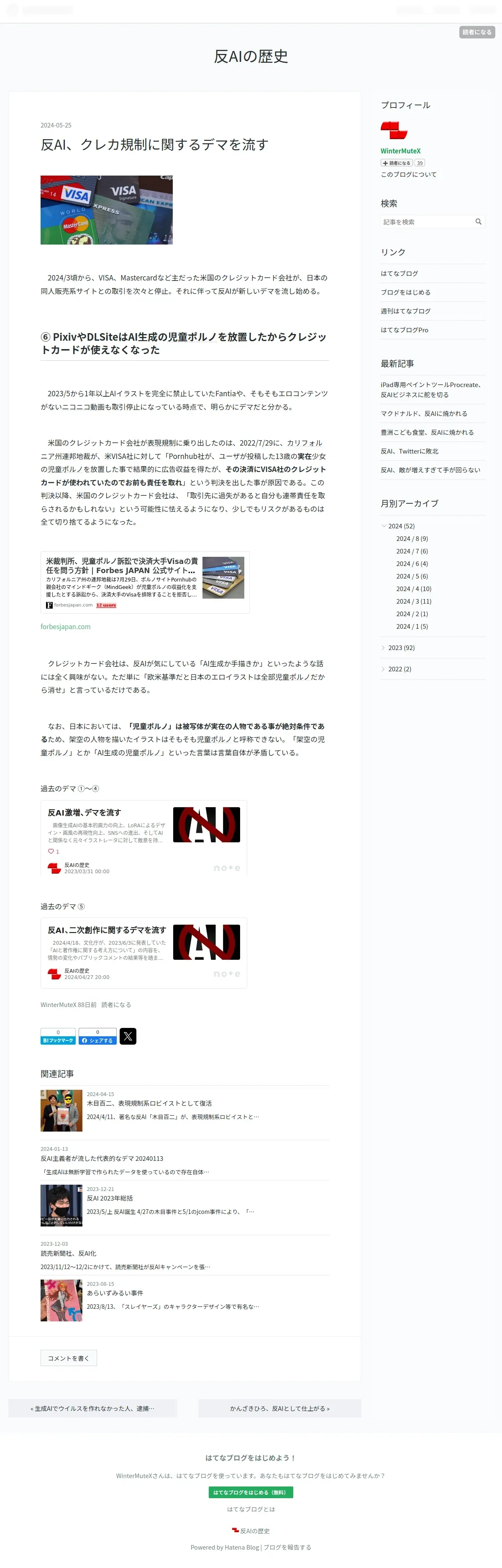Open the article title about クレカ規制
Image resolution: width=502 pixels, height=1568 pixels.
point(155,145)
